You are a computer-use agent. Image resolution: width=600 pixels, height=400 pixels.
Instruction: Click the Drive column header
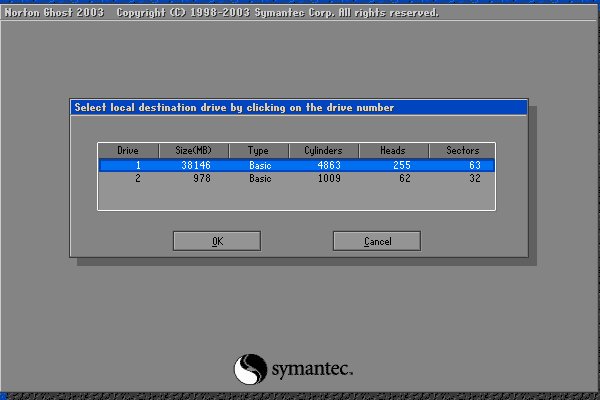(x=128, y=150)
